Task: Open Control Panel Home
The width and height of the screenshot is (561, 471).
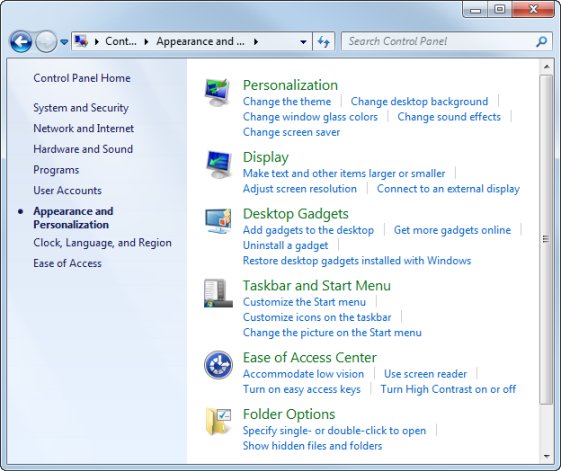Action: coord(82,78)
